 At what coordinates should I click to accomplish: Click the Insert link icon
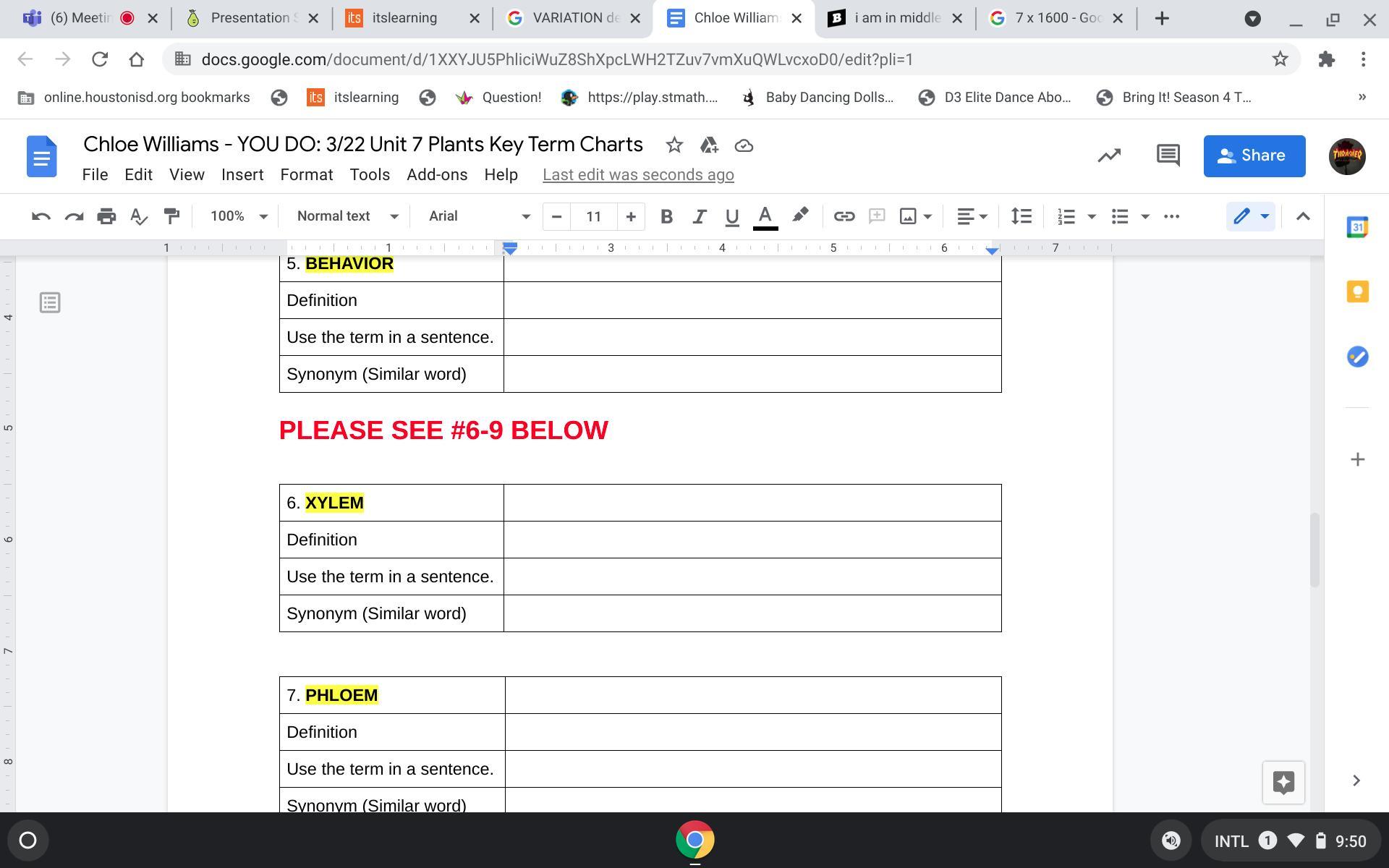click(x=844, y=216)
